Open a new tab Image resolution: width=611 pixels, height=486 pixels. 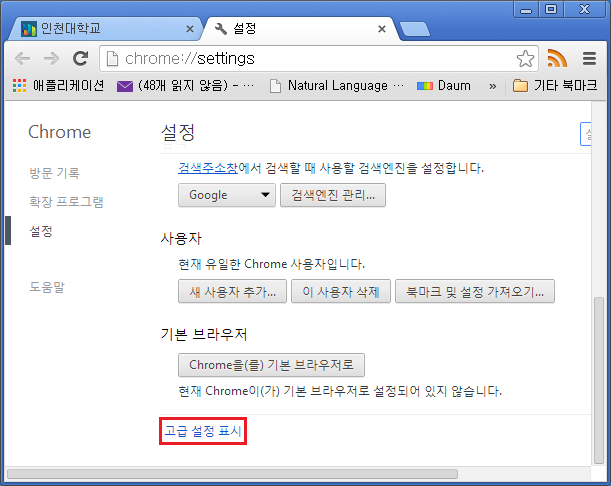click(415, 29)
